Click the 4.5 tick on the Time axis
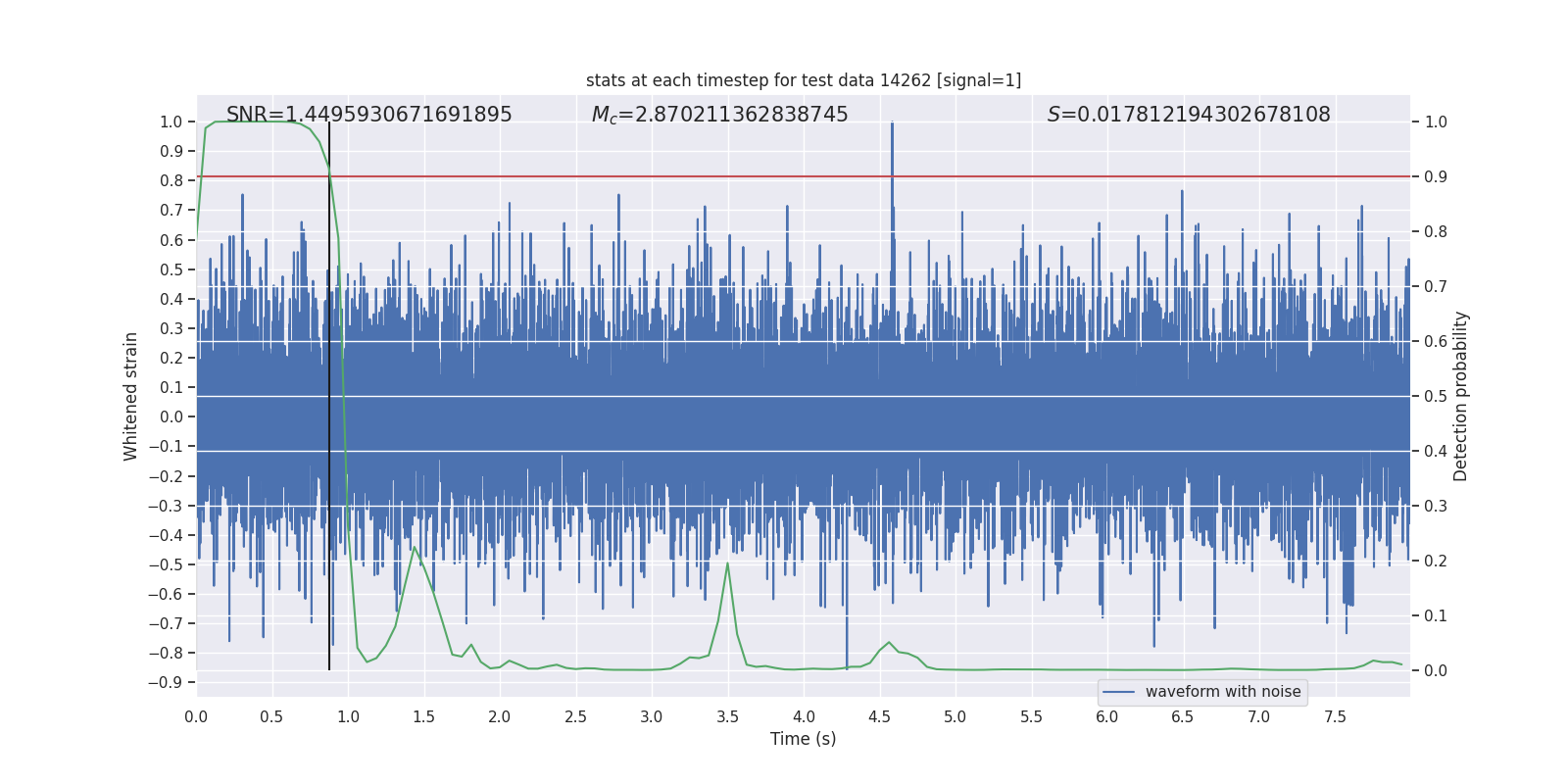Screen dimensions: 1568x784 click(x=879, y=717)
